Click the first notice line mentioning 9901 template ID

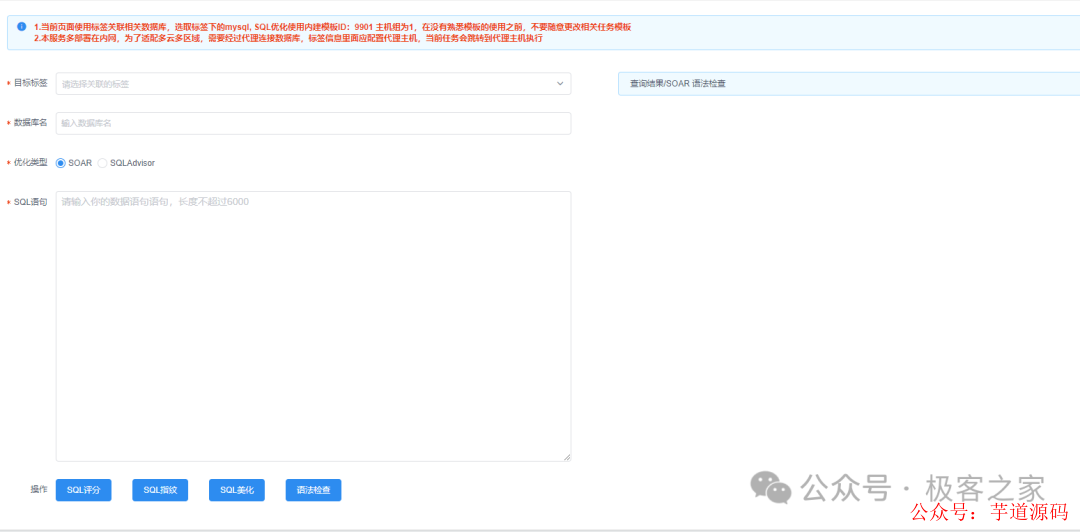coord(333,27)
